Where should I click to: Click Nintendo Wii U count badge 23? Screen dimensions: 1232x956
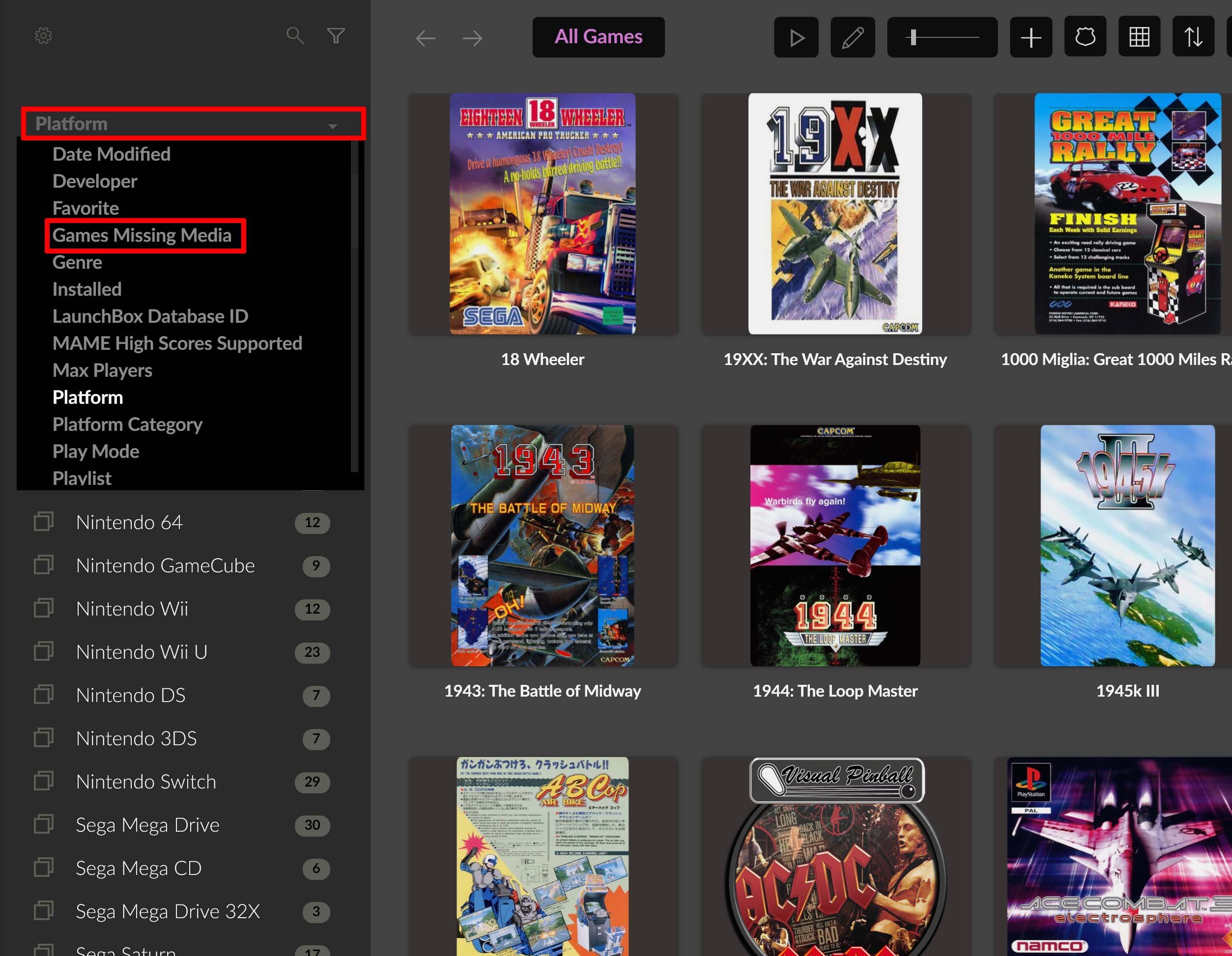click(x=312, y=652)
